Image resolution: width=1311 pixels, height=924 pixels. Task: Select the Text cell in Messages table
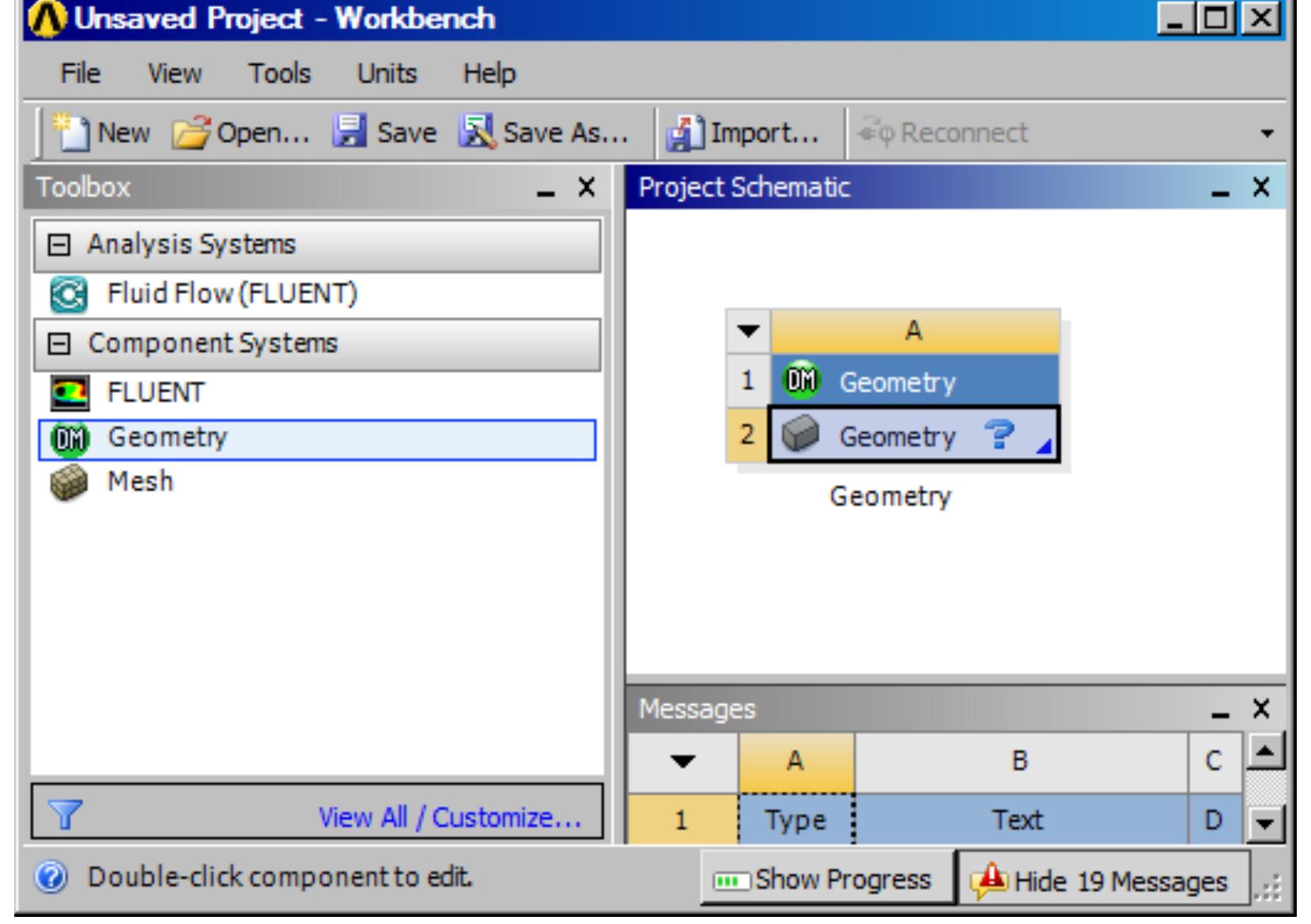point(1020,820)
